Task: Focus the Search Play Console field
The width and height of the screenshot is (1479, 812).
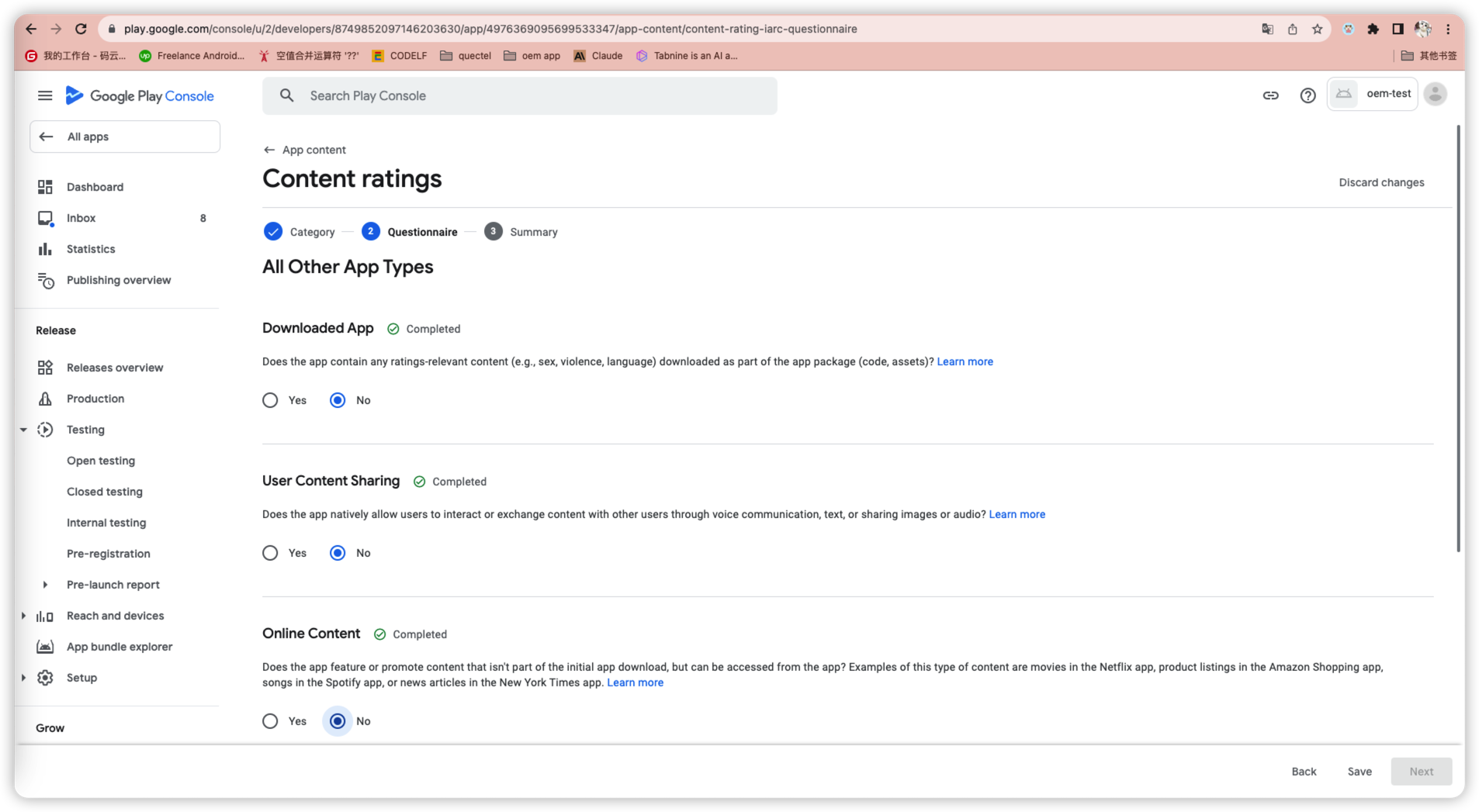Action: (x=519, y=96)
